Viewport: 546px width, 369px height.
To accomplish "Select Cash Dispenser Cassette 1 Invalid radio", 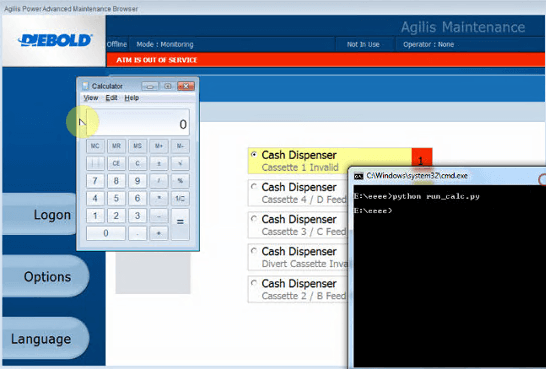I will click(x=254, y=154).
